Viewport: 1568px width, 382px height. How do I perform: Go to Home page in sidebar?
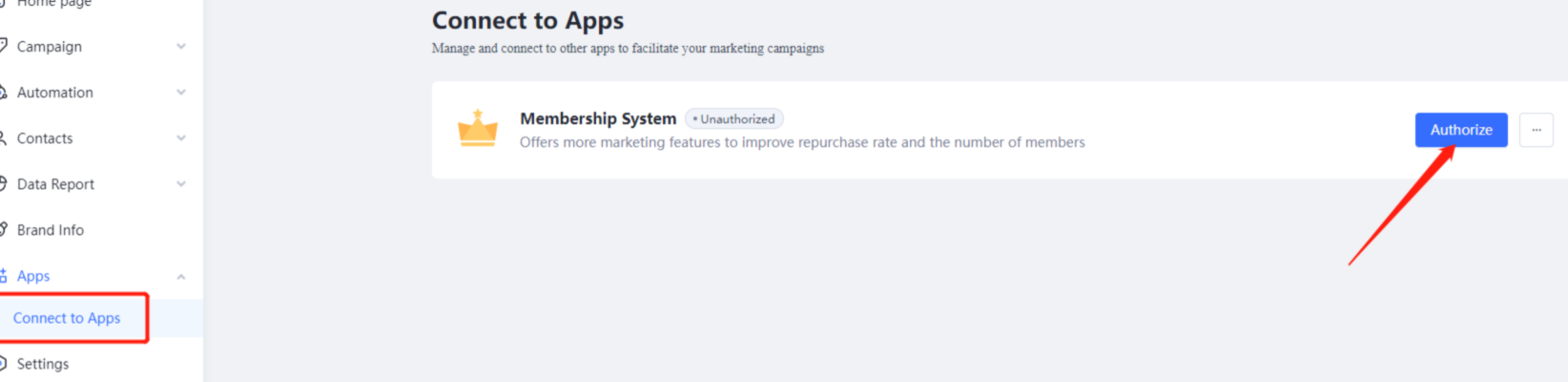(x=54, y=4)
